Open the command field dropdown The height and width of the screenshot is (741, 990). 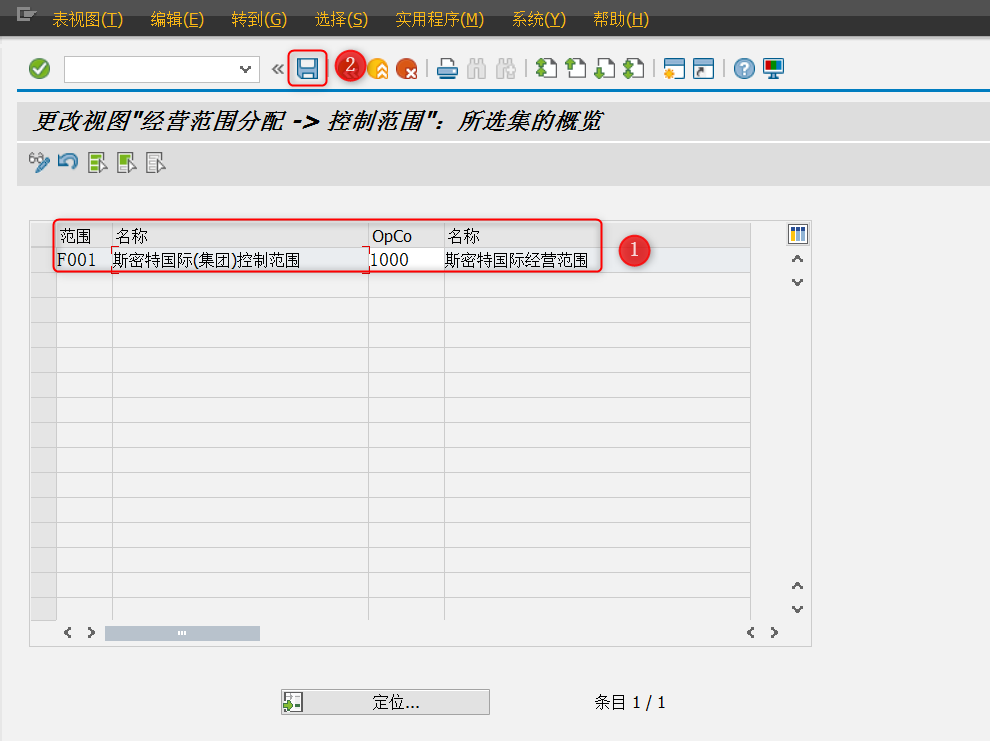243,68
